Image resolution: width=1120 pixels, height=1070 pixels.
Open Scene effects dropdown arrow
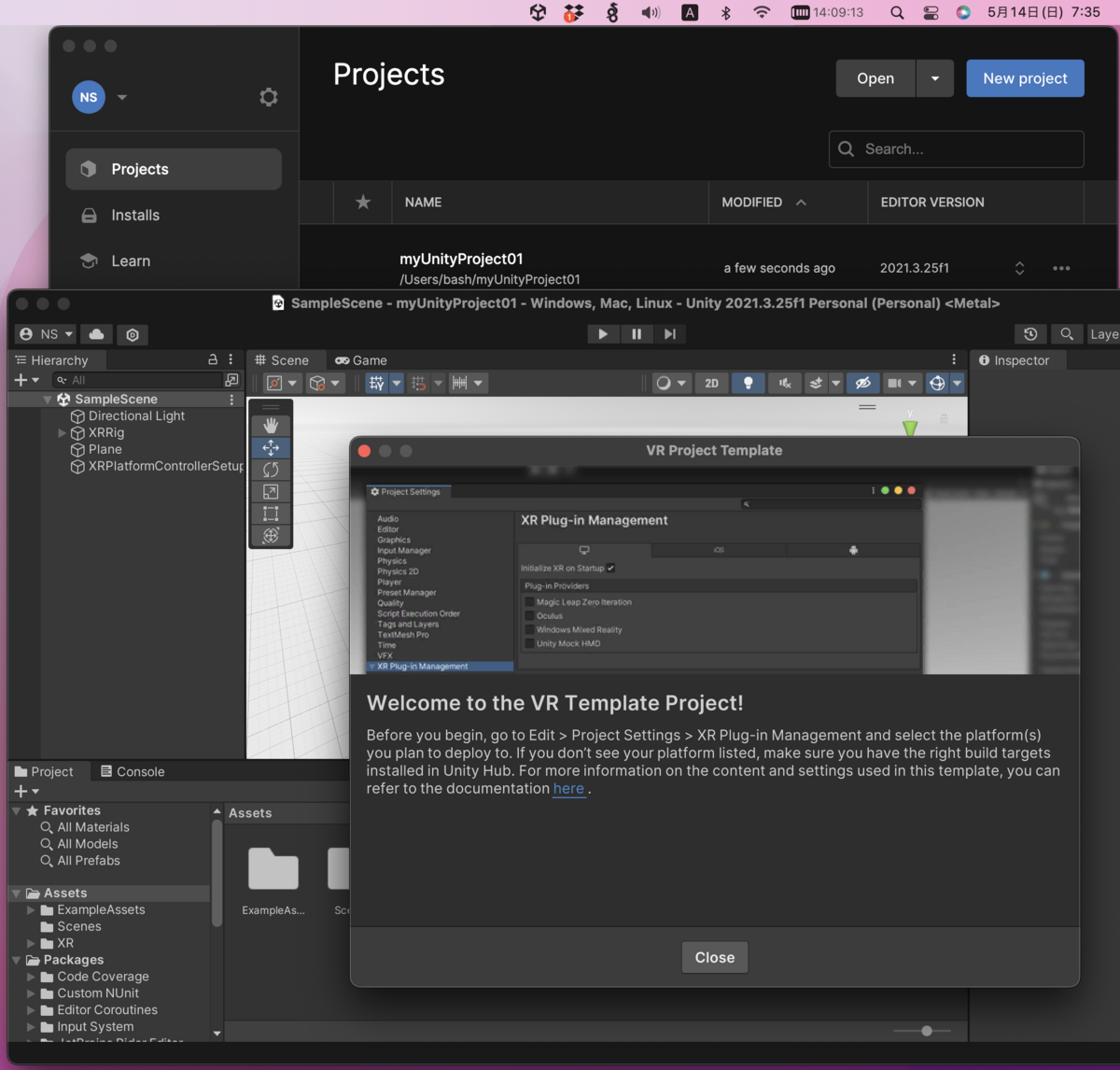point(836,383)
